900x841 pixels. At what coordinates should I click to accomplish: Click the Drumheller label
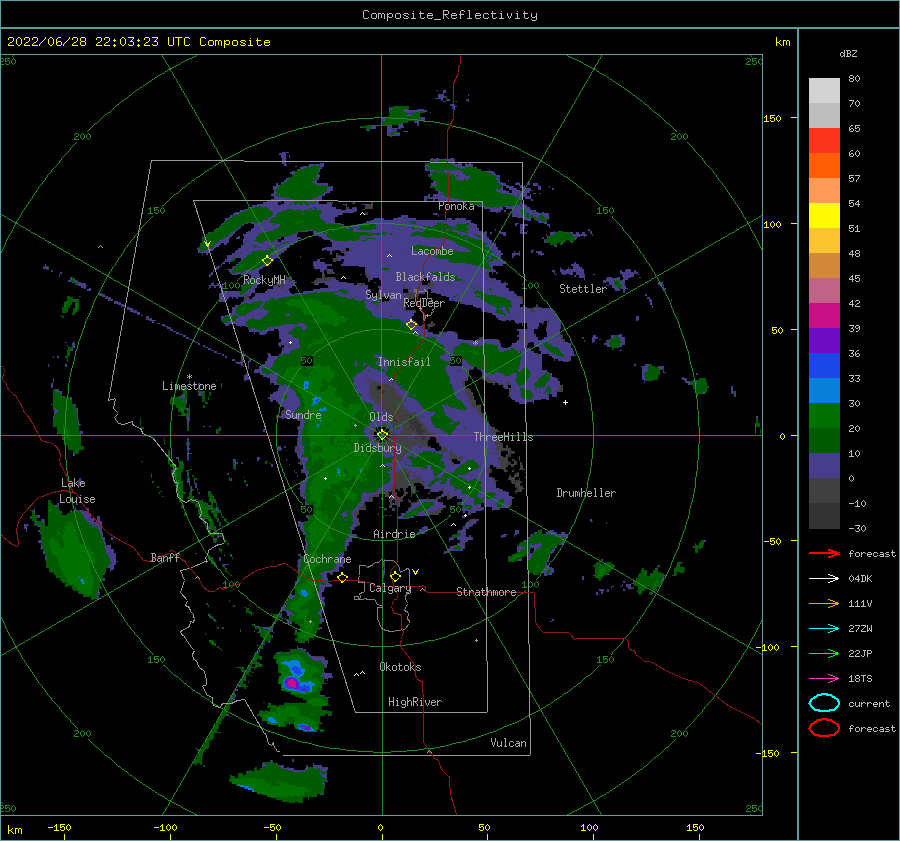pos(586,493)
